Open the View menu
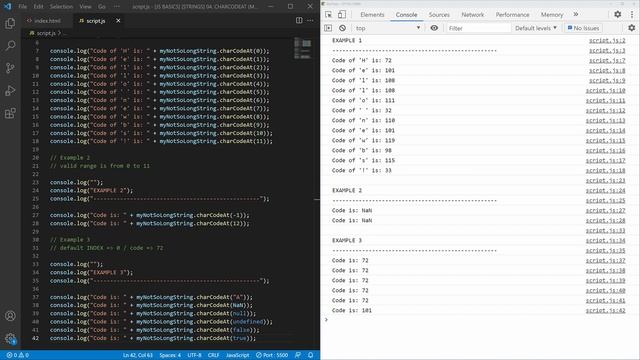Screen dimensions: 640x360 (x=85, y=7)
